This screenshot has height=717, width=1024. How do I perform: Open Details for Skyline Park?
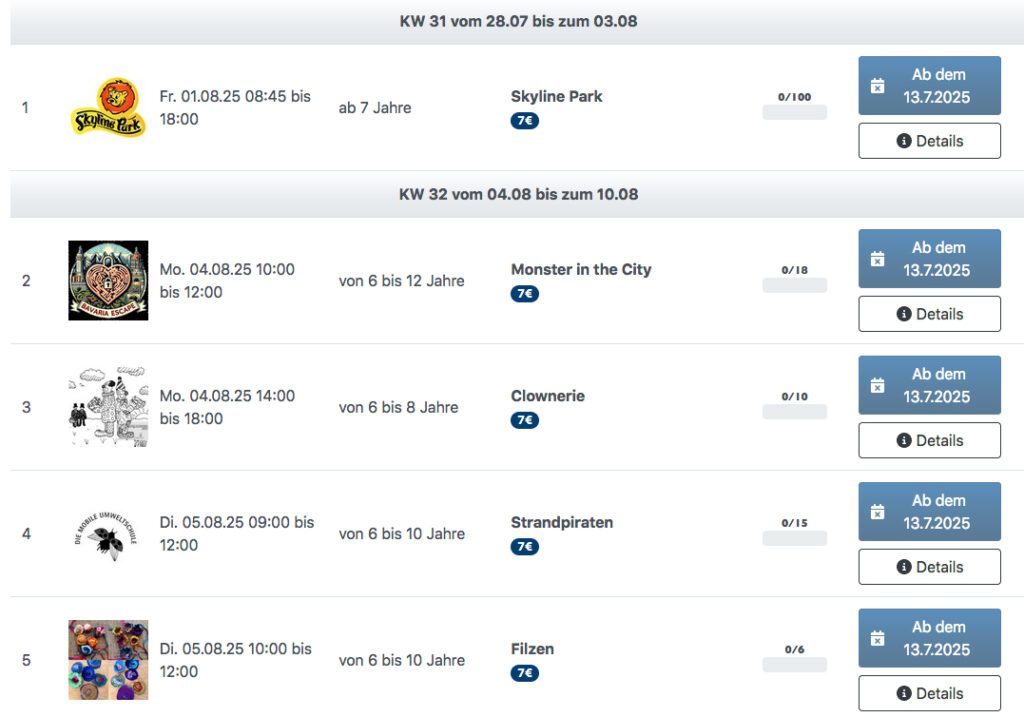[929, 141]
